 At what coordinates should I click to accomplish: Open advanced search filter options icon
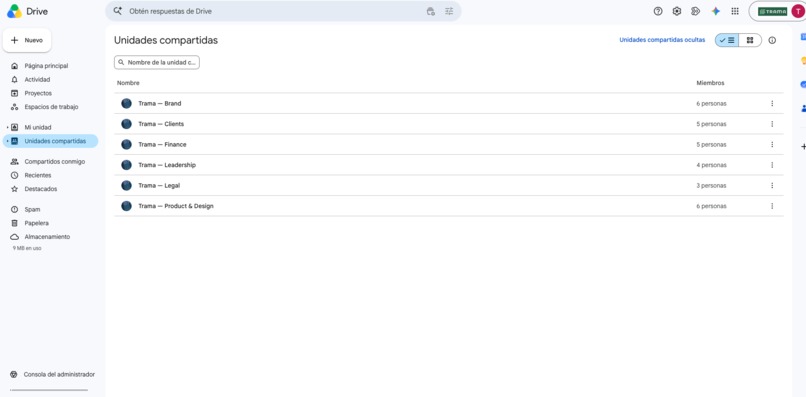click(x=449, y=11)
